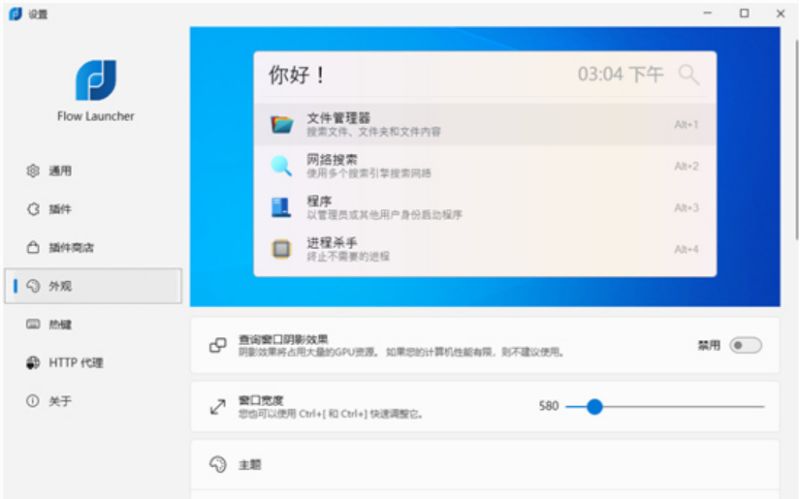
Task: Click the 文件管理器 folder icon in preview
Action: [x=282, y=125]
